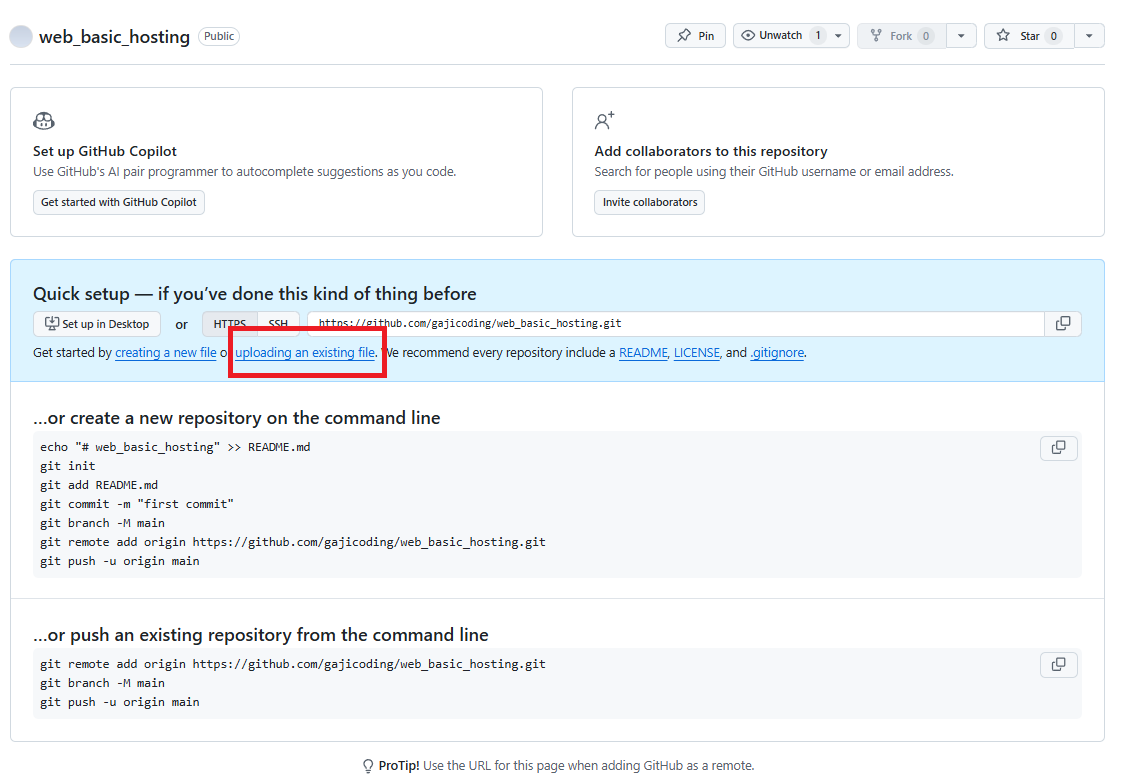Click Set up in Desktop button
Viewport: 1125px width, 784px height.
point(97,324)
